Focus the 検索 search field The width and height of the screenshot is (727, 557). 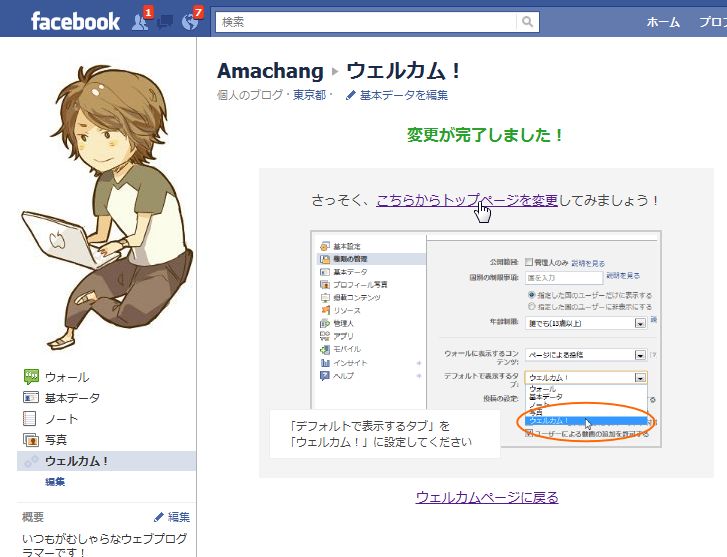(x=366, y=22)
